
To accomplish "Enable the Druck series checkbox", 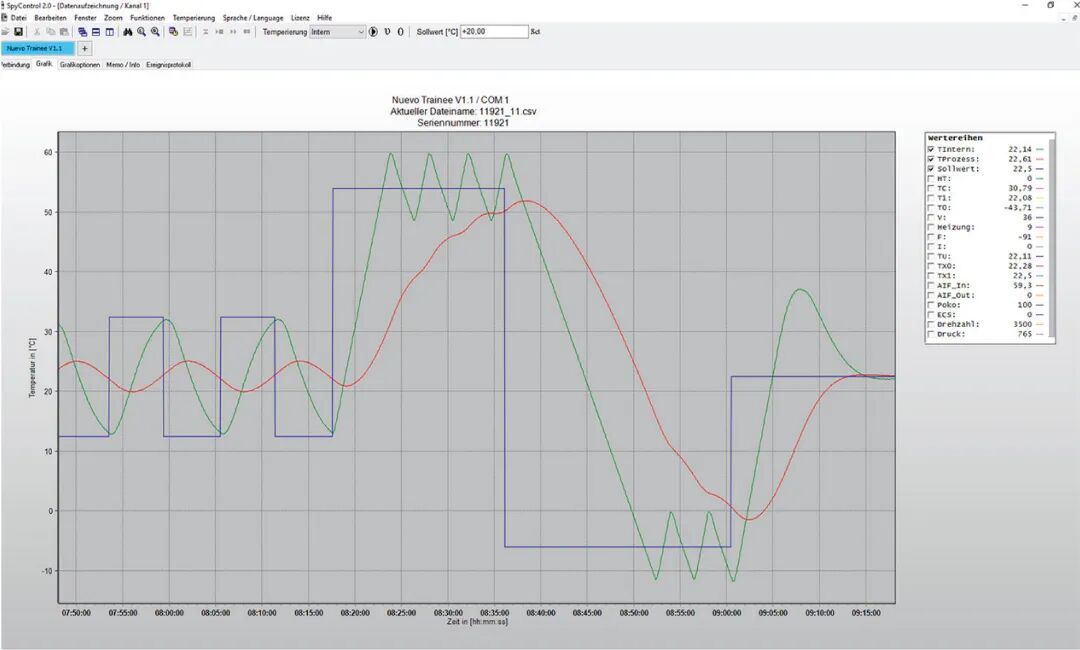I will [931, 334].
